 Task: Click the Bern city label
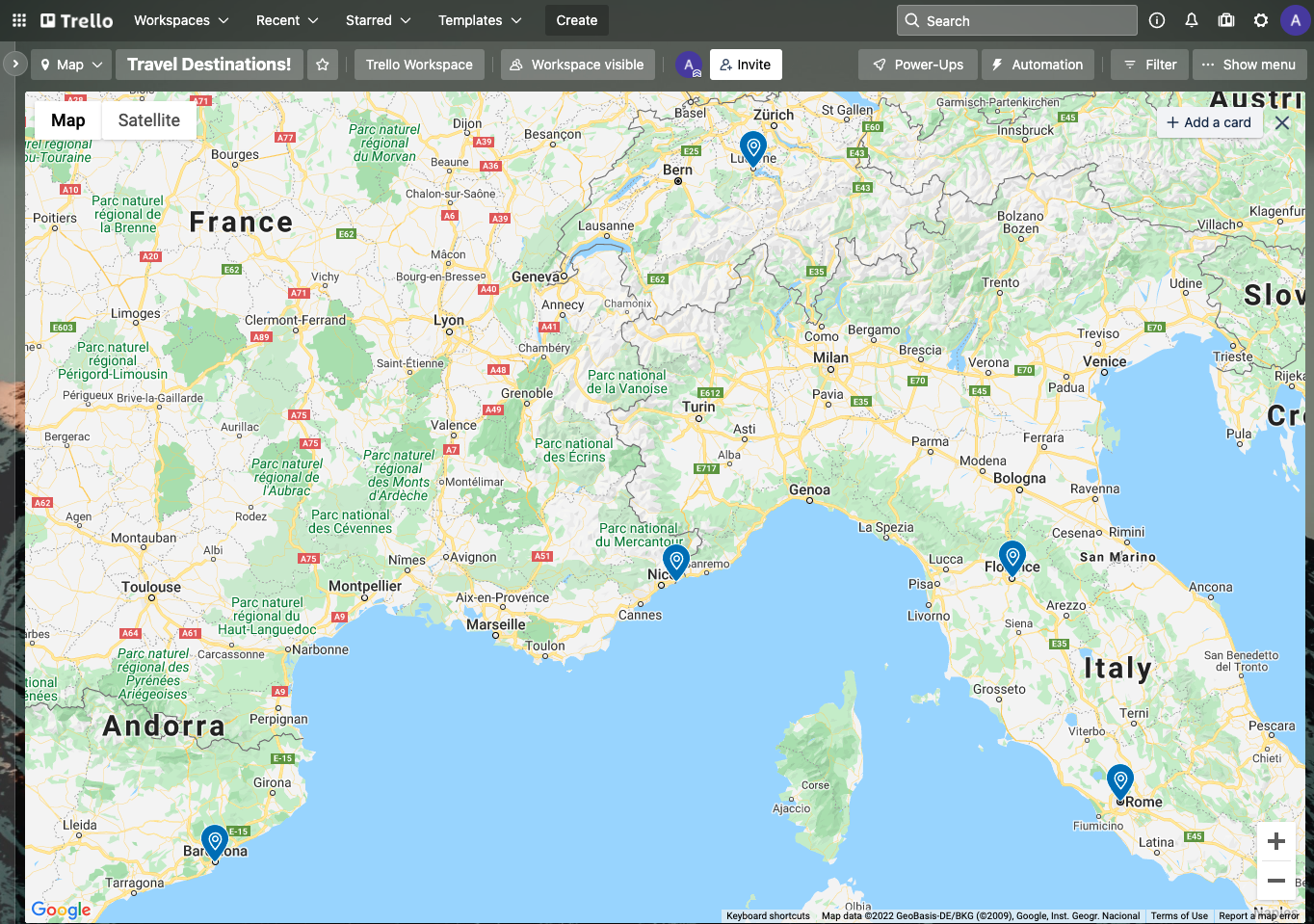tap(678, 170)
